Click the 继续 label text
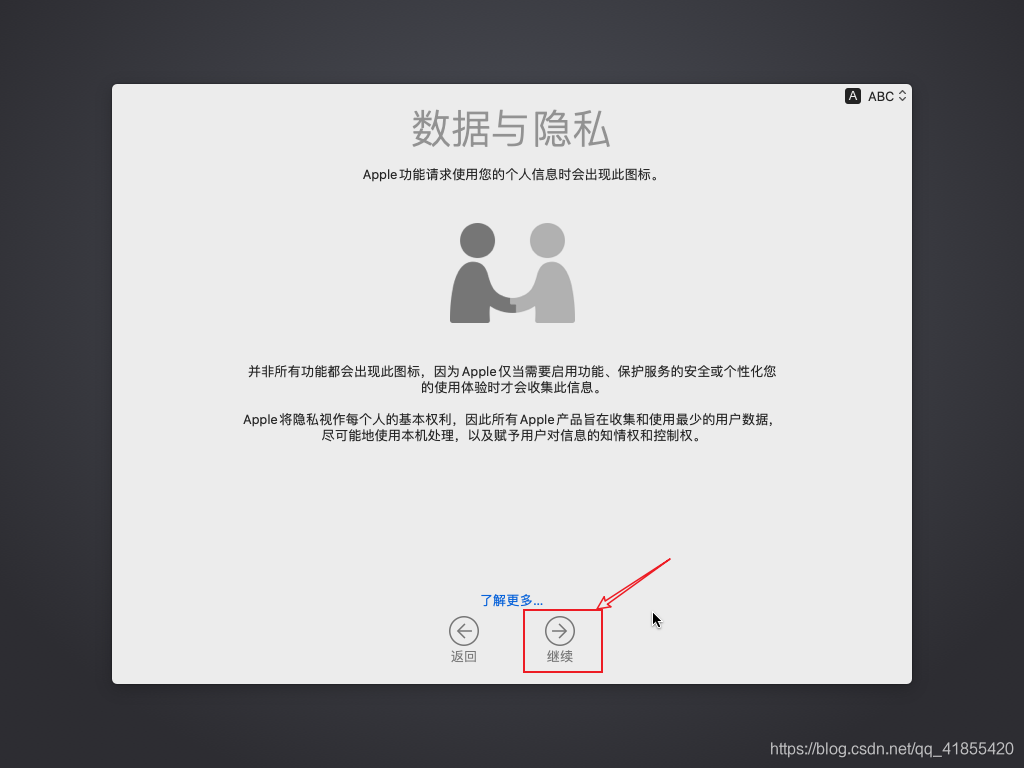Image resolution: width=1024 pixels, height=768 pixels. 560,656
